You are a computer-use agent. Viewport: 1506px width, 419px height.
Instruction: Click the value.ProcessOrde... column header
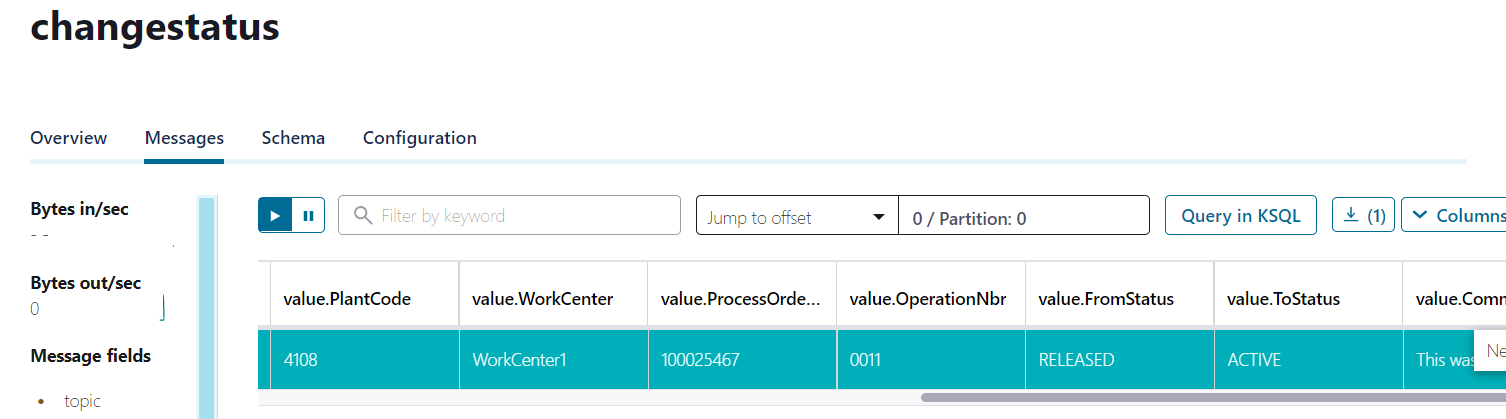click(x=742, y=298)
